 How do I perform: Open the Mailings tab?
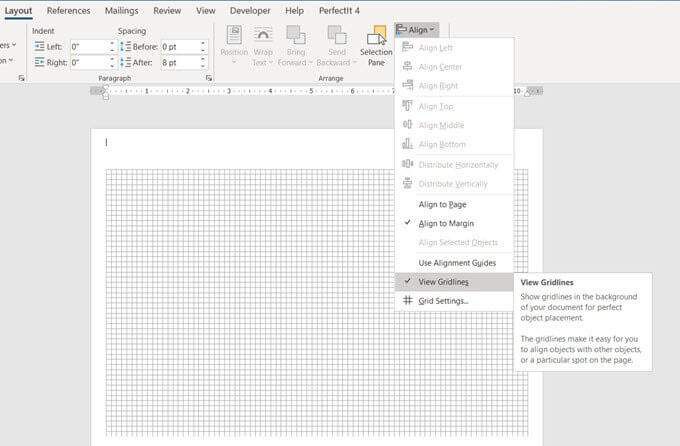121,11
